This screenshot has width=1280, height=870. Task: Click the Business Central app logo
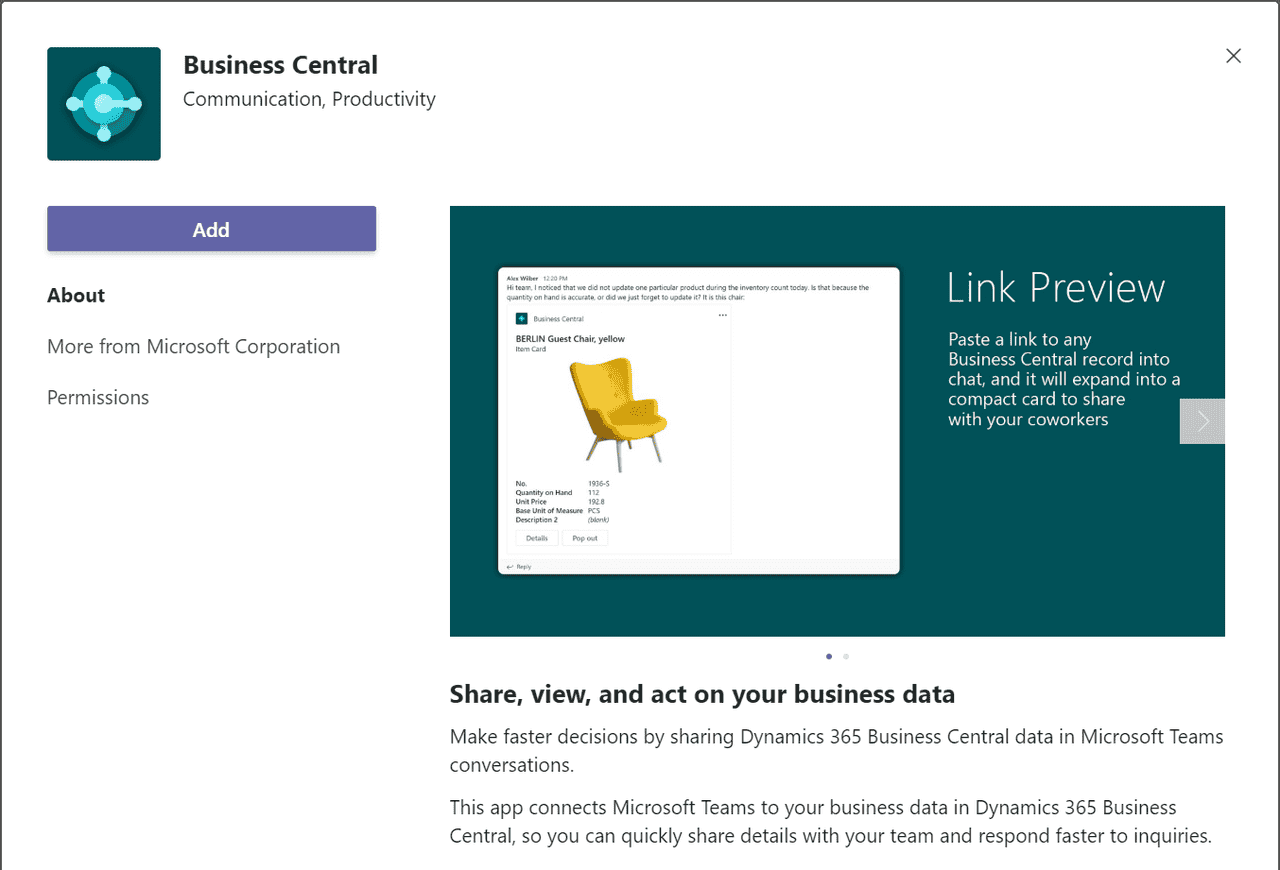coord(104,104)
